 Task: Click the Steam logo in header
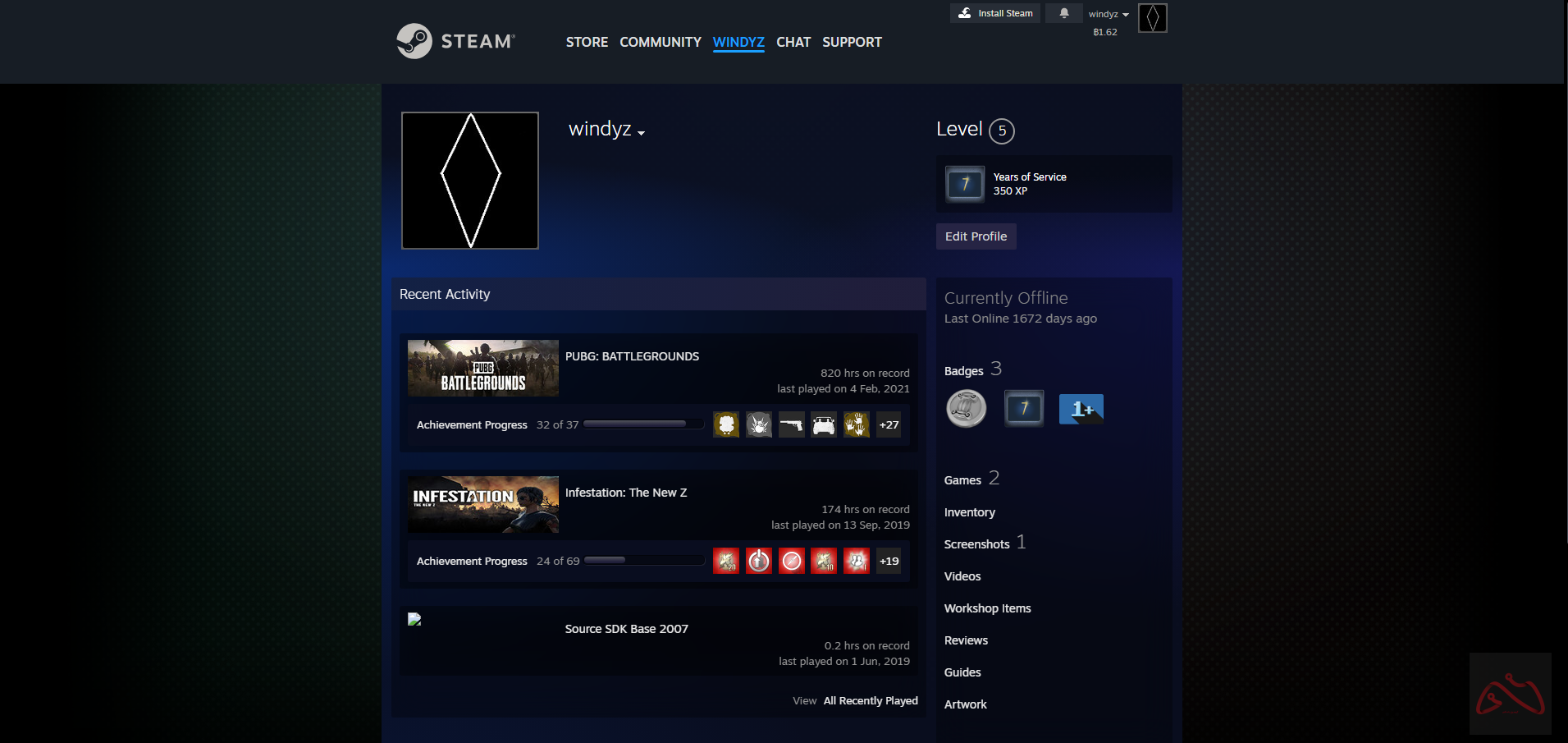[x=455, y=41]
